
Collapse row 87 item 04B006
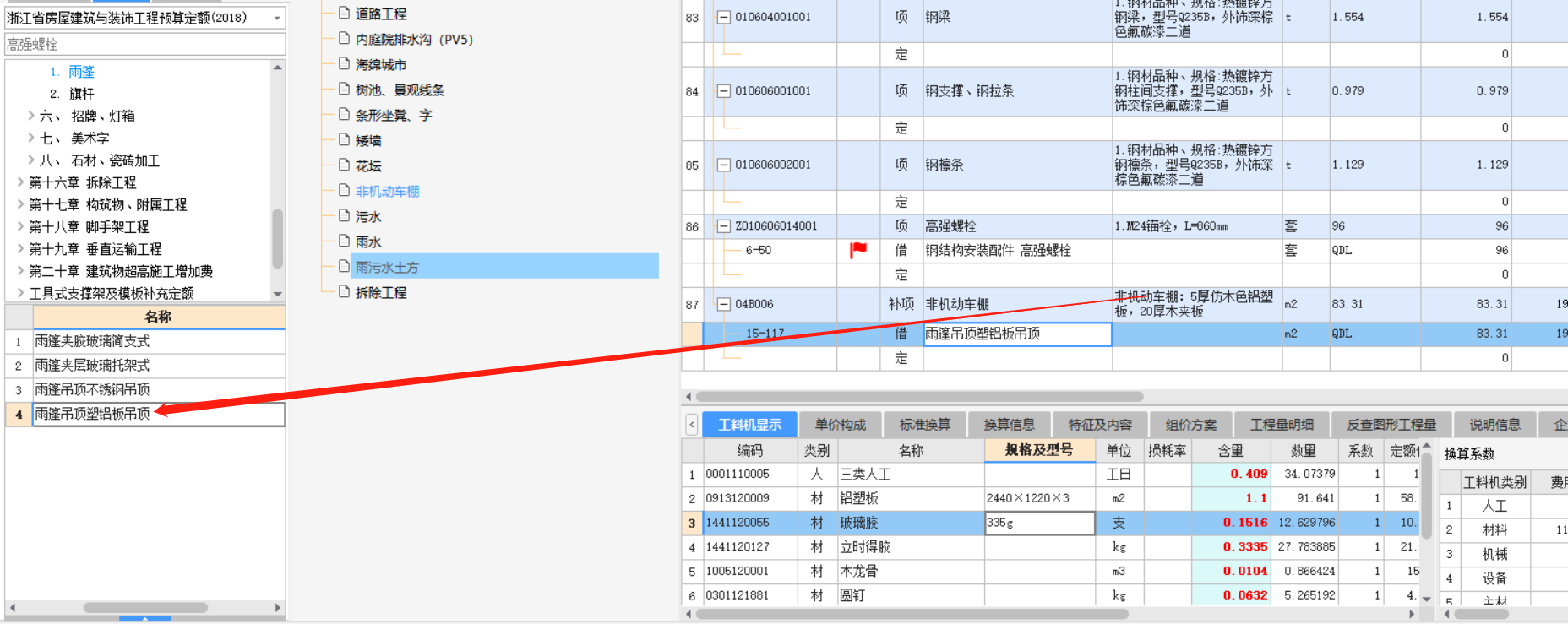tap(723, 304)
